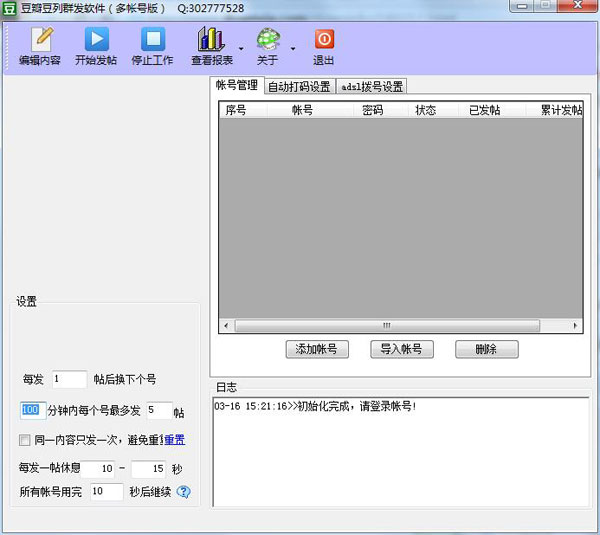Open the 编辑内容 edit content tool
The image size is (600, 535).
40,46
